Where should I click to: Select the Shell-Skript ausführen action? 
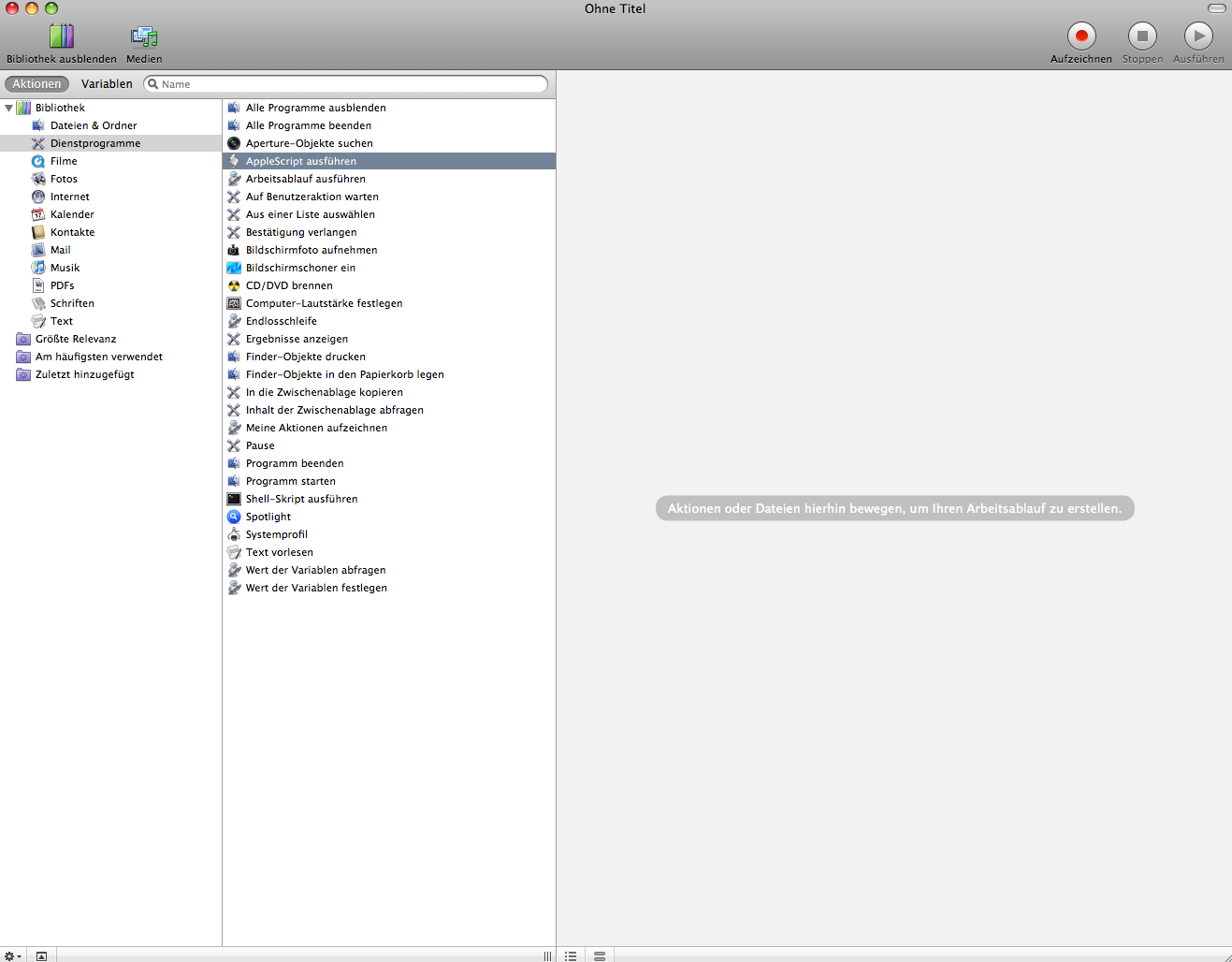coord(301,499)
